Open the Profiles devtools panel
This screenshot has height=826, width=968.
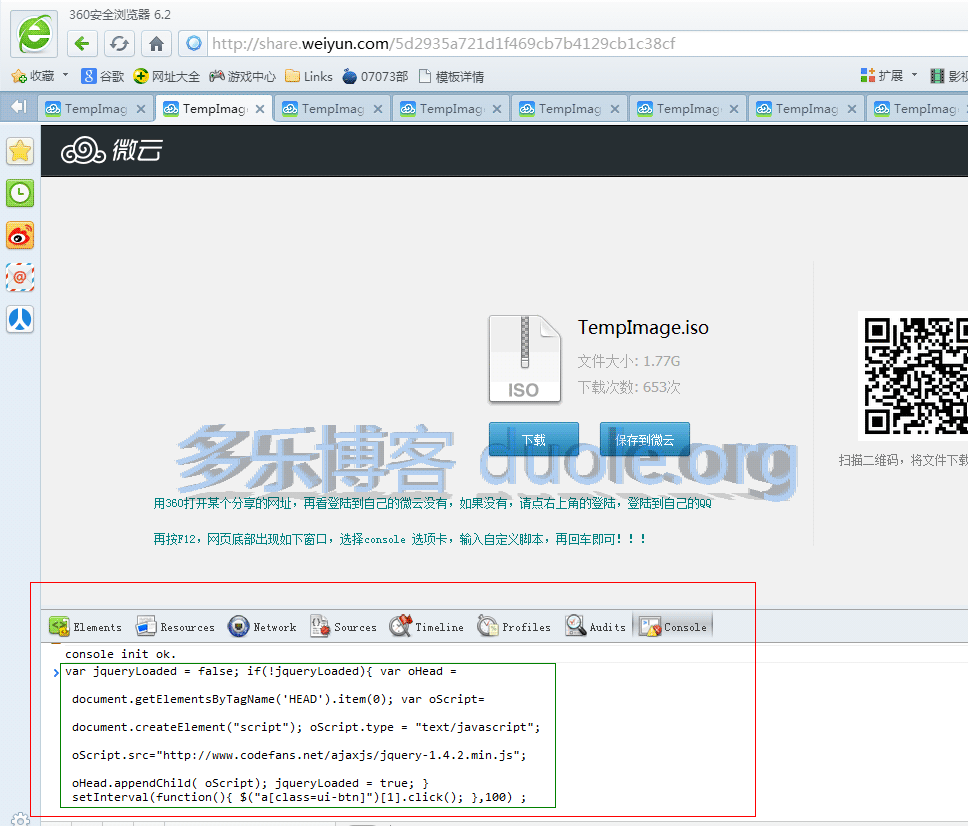[514, 627]
